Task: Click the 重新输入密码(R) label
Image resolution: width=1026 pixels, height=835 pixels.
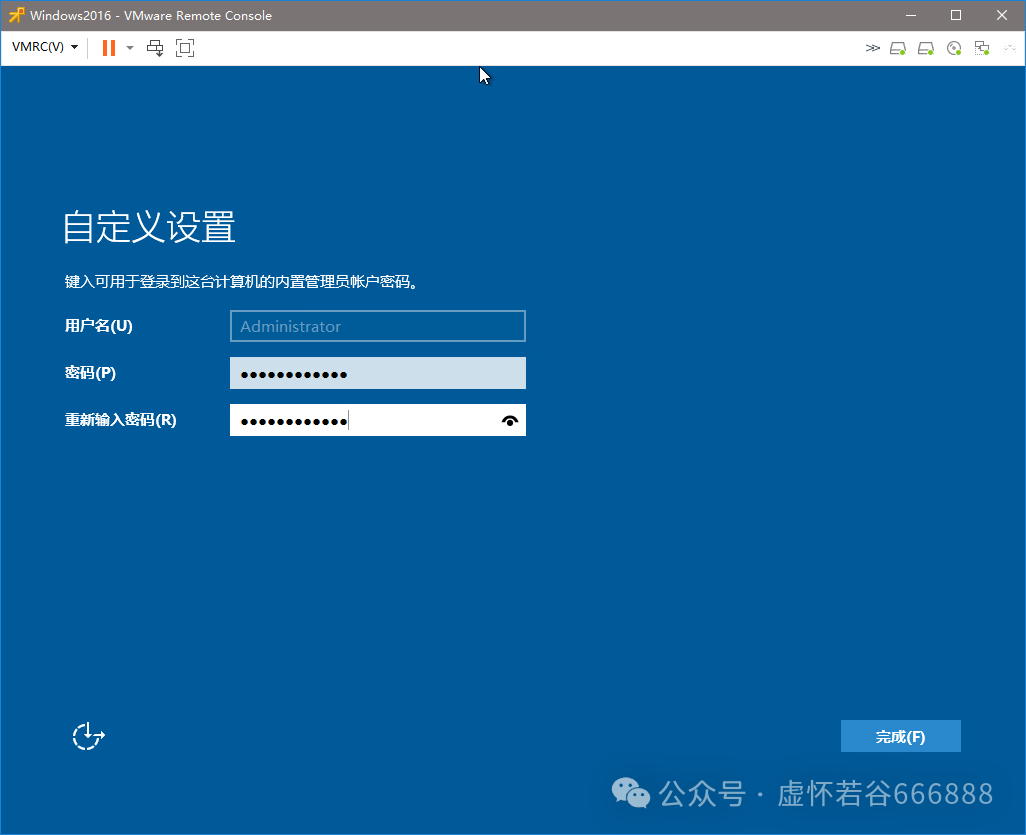Action: point(120,419)
